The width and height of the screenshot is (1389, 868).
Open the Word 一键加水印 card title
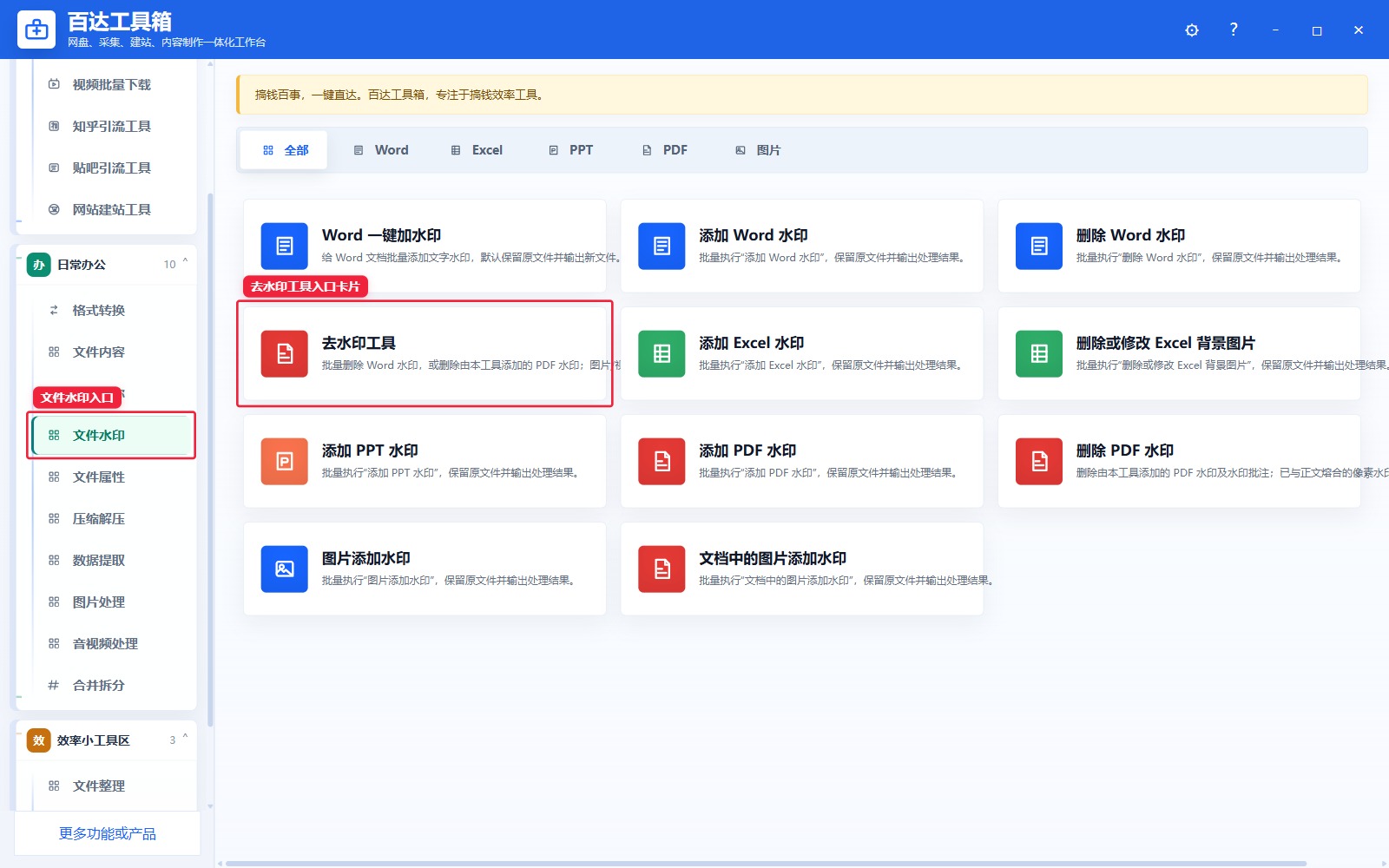381,235
